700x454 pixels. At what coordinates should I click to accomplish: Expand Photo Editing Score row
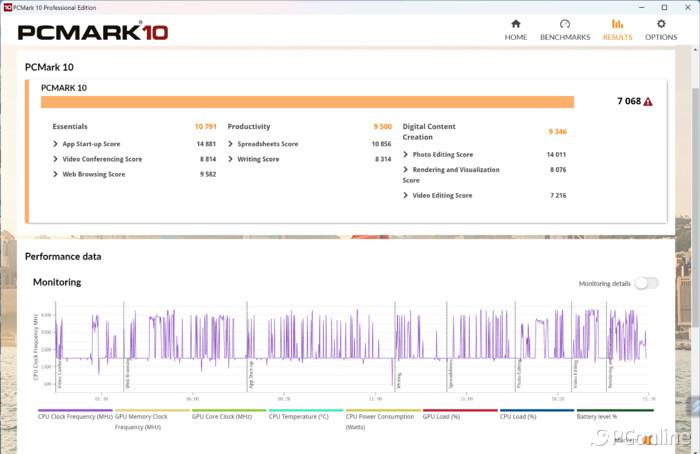[x=406, y=155]
